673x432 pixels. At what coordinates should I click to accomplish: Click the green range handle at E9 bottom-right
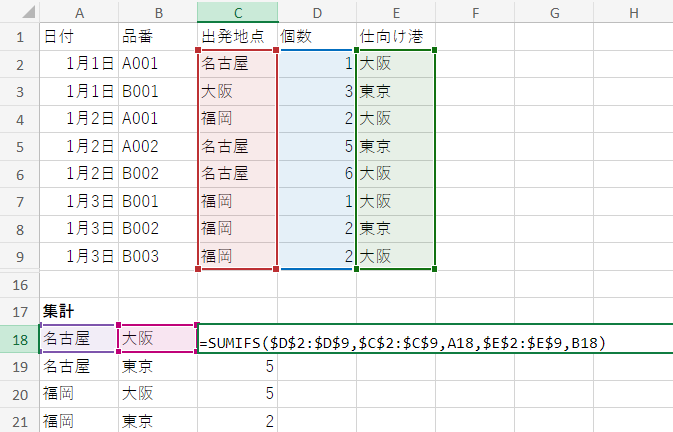pos(434,269)
